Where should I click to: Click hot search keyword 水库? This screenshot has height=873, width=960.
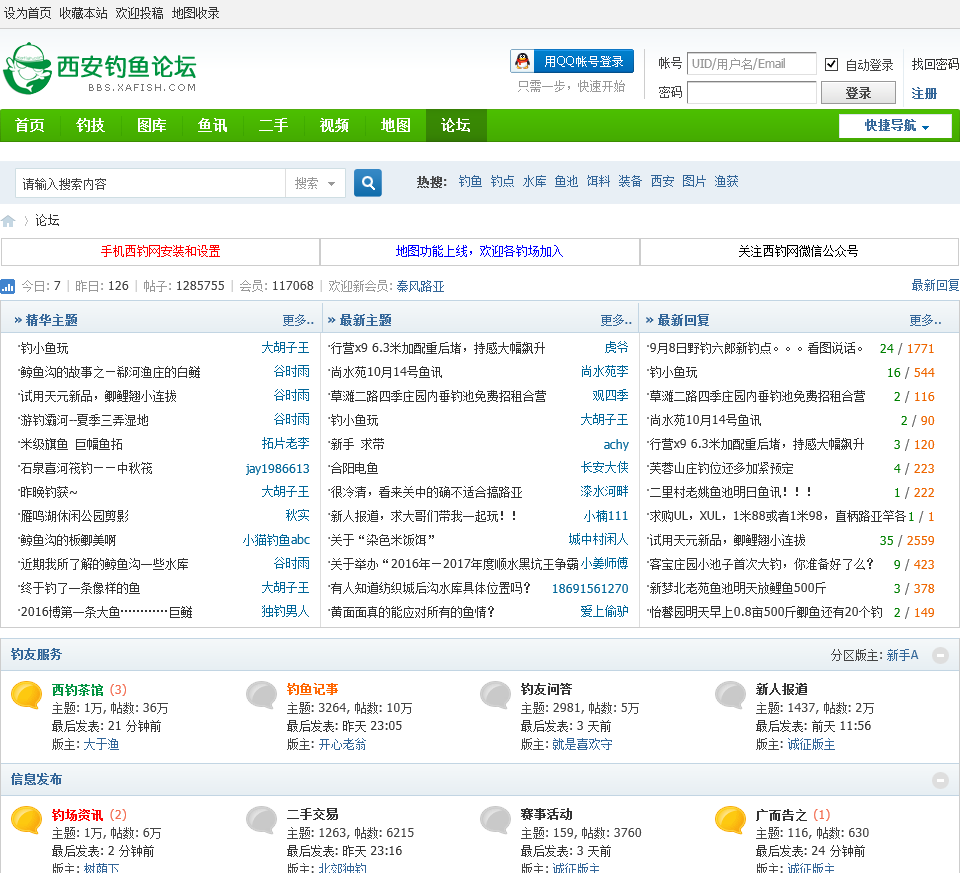click(534, 181)
